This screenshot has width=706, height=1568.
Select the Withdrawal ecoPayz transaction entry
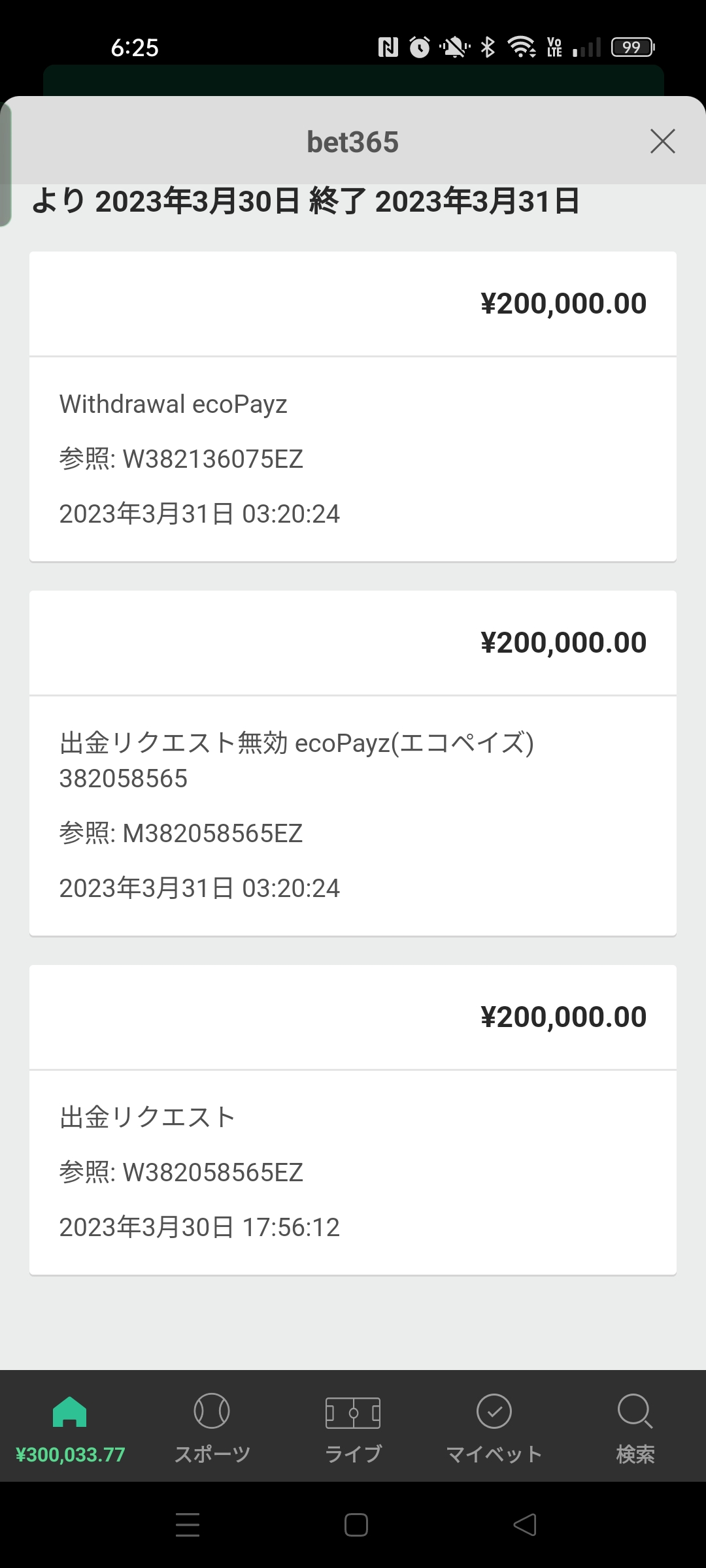[x=353, y=406]
